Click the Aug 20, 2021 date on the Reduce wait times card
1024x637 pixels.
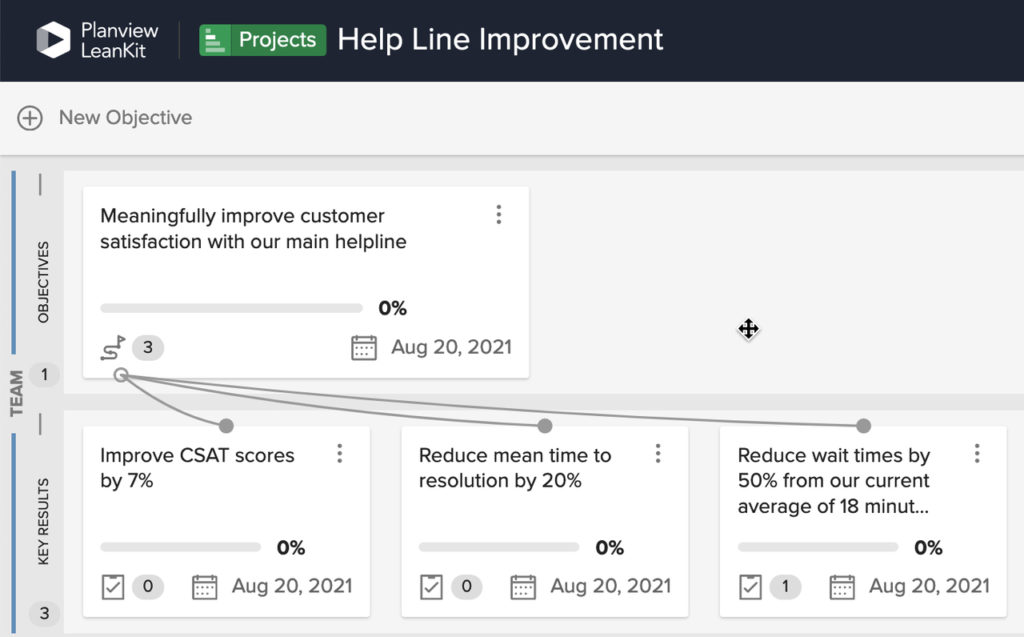[x=929, y=586]
